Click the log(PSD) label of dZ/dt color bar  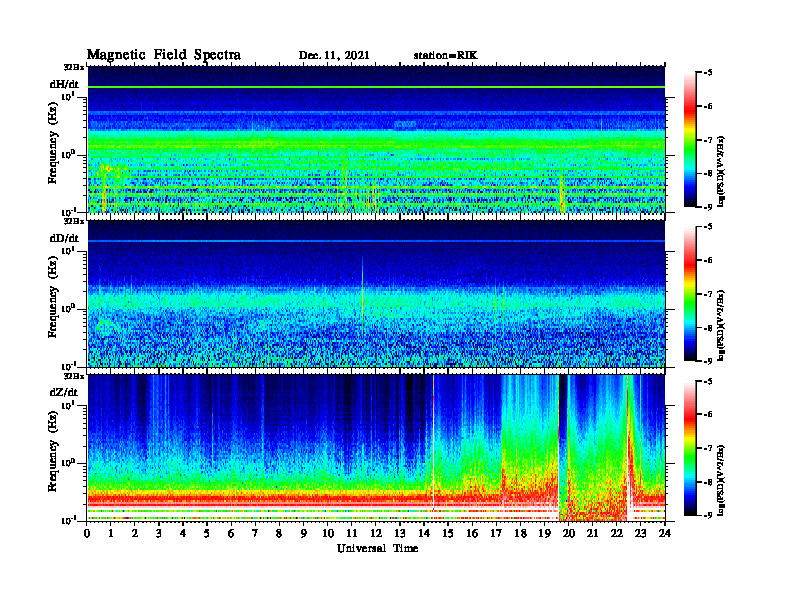click(x=721, y=480)
